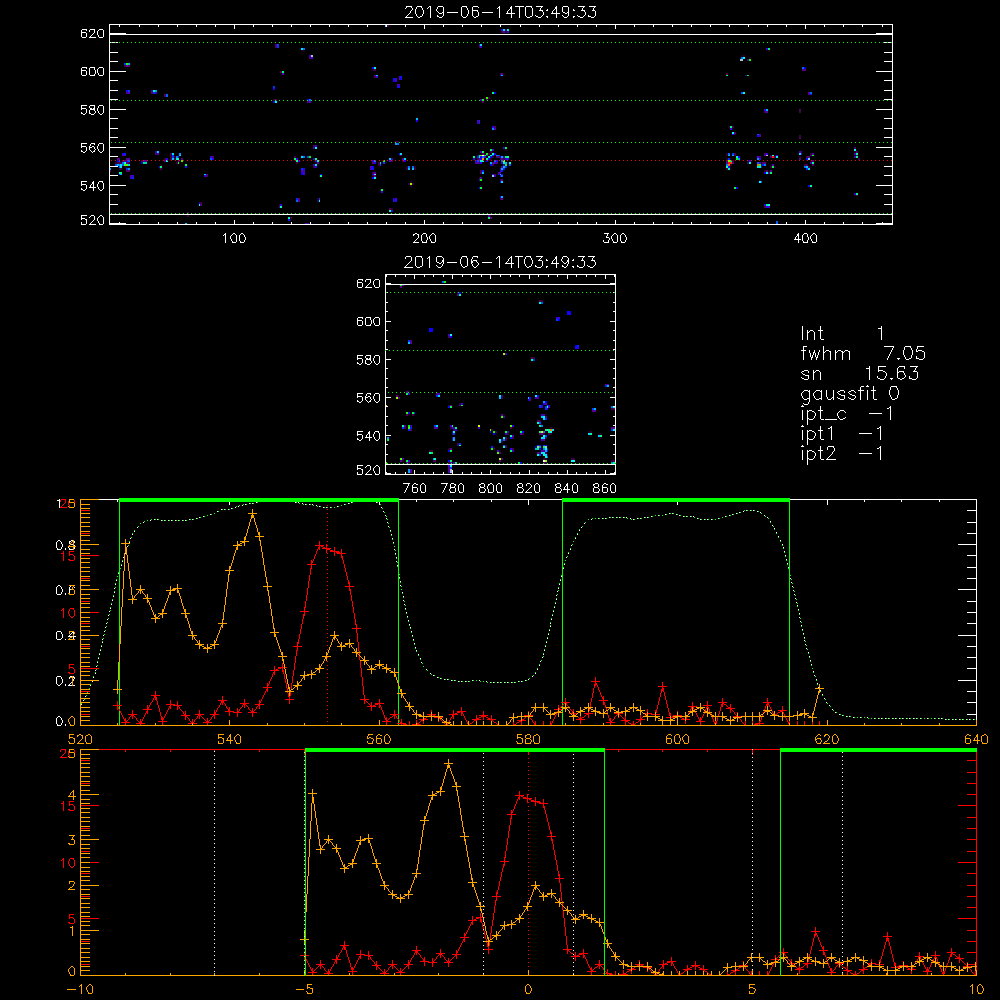This screenshot has width=1000, height=1000.
Task: Select the 'ipt1 -1' readout line
Action: point(842,434)
